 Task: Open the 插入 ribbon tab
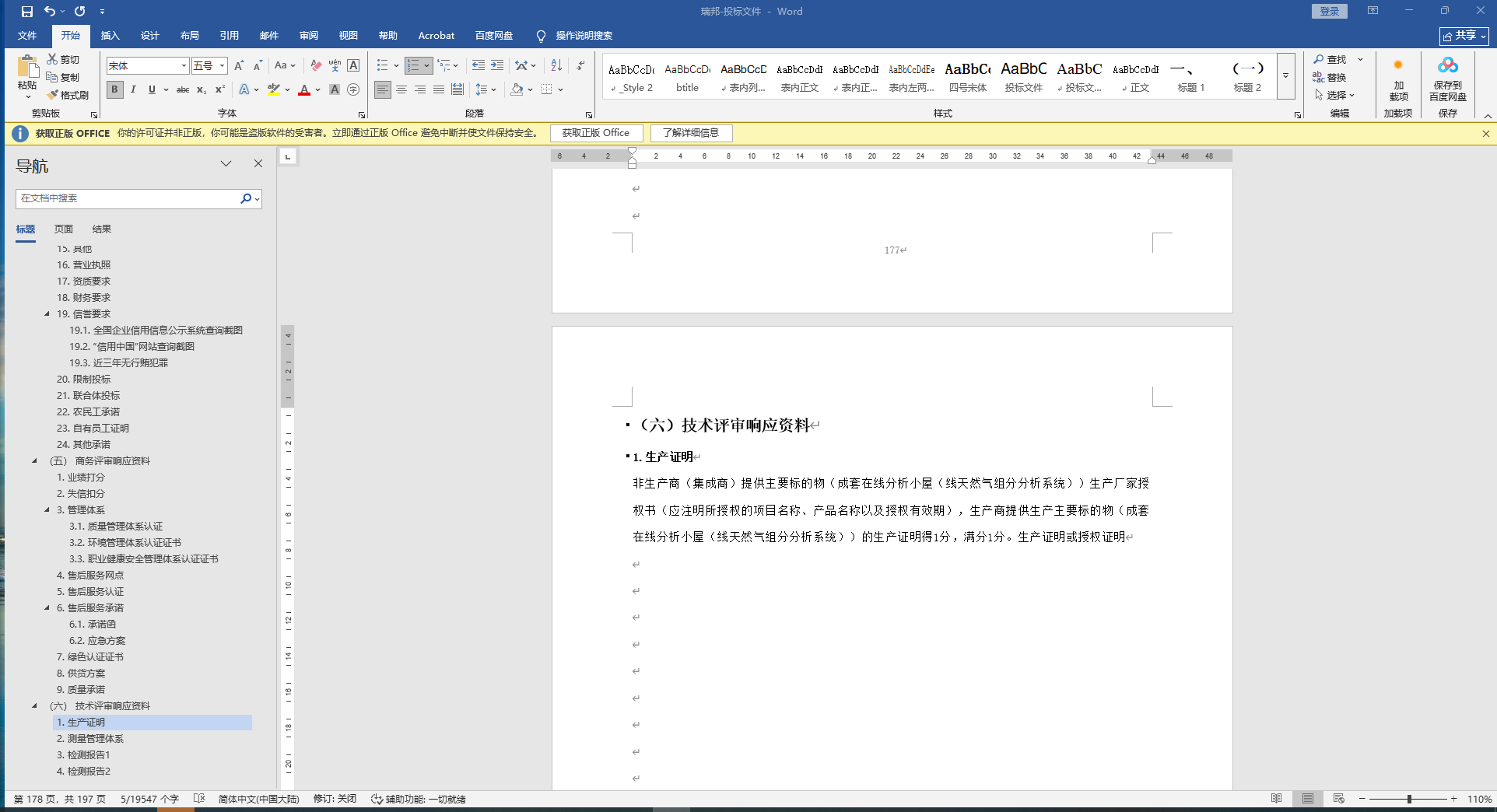pos(110,36)
